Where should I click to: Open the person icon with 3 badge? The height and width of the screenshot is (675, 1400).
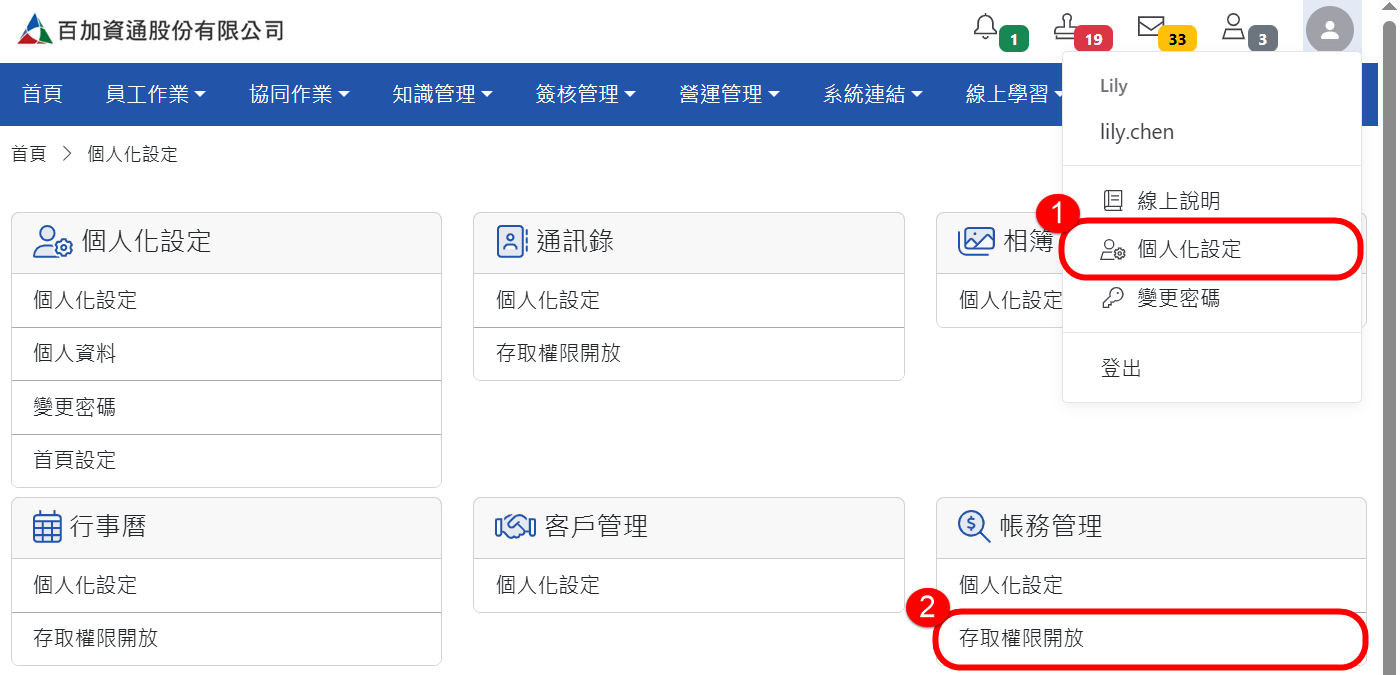1234,27
